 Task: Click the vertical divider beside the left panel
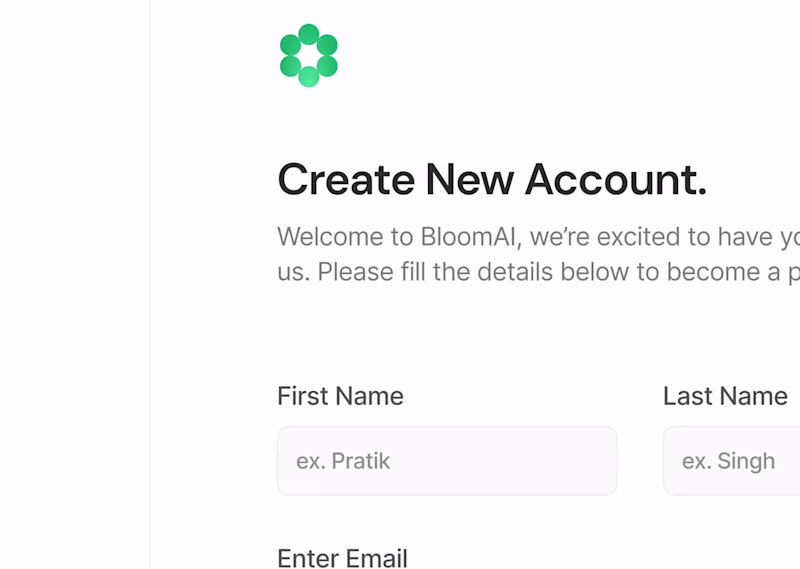(150, 284)
